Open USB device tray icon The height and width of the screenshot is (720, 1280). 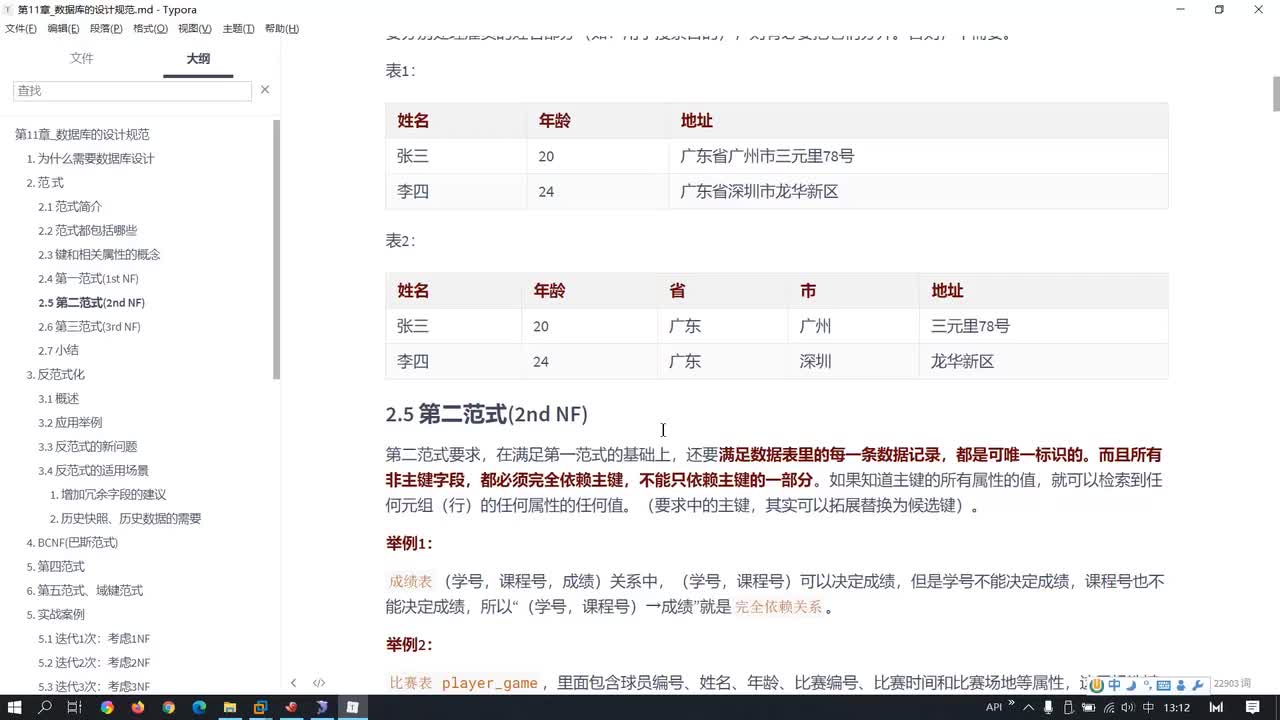1068,708
